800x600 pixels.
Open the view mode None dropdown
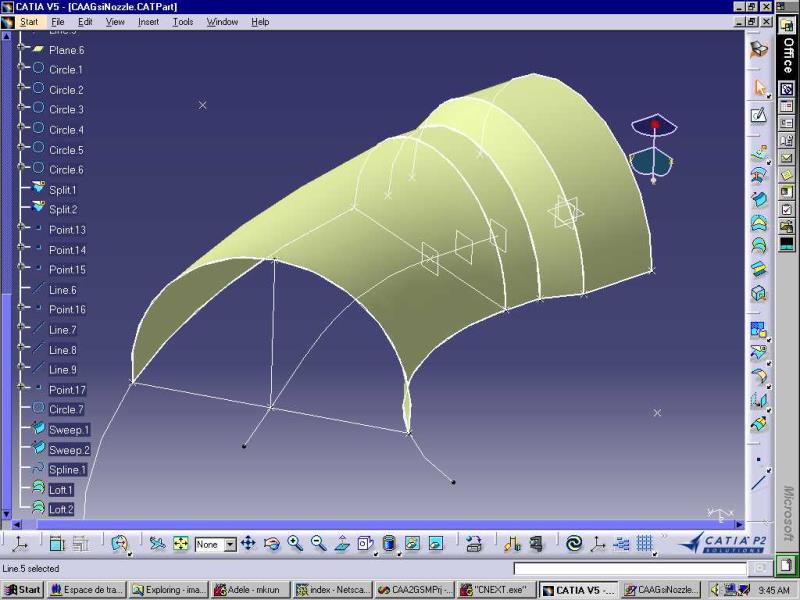[230, 545]
